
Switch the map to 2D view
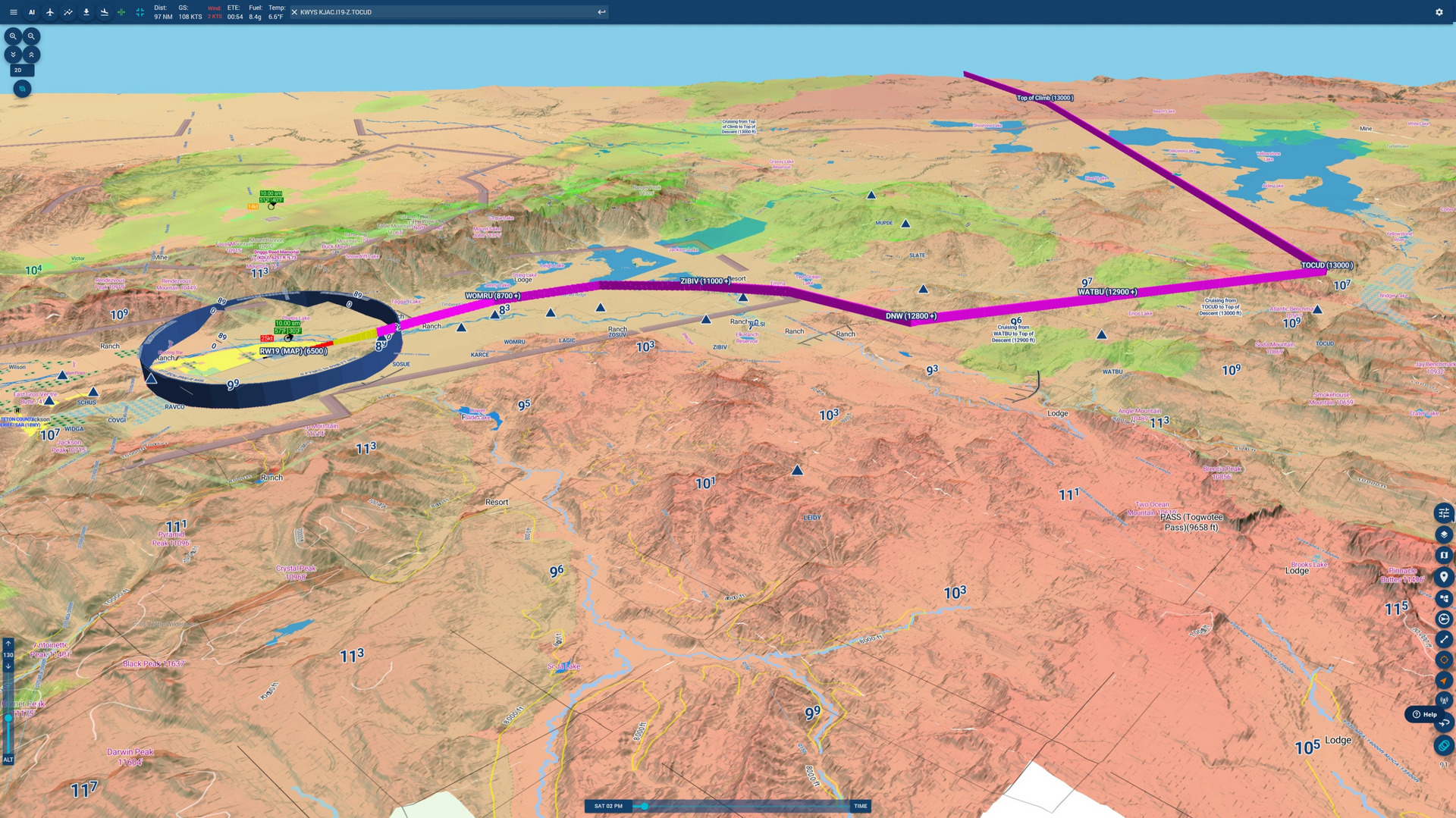(x=21, y=70)
